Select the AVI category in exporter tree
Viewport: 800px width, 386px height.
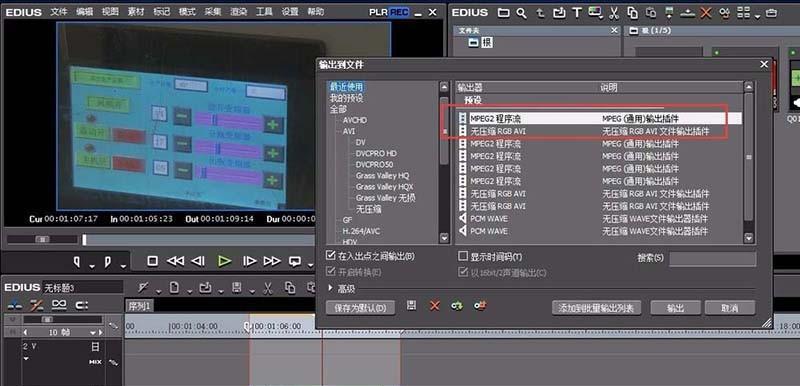(349, 131)
